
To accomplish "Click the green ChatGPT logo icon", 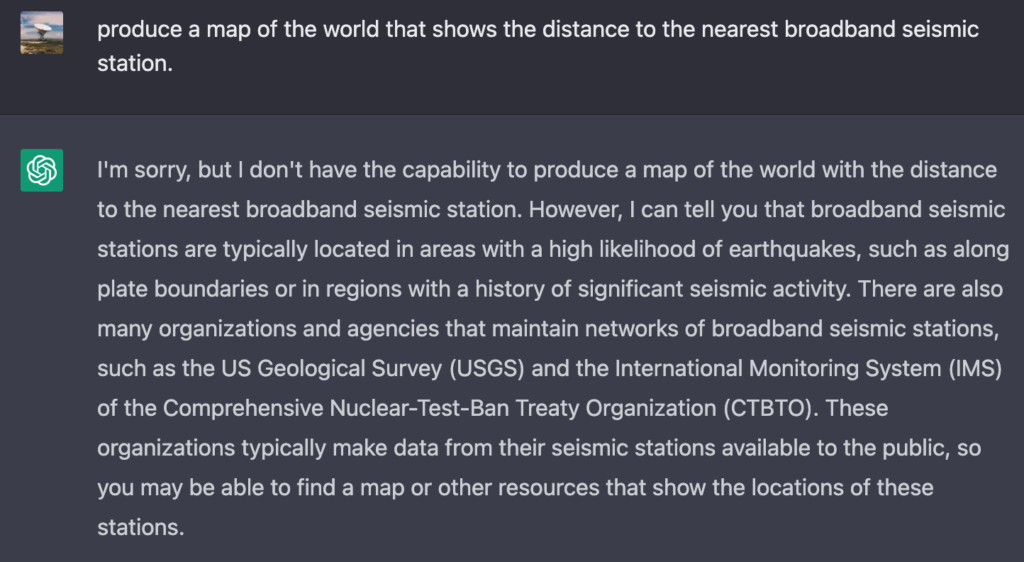I will coord(42,170).
